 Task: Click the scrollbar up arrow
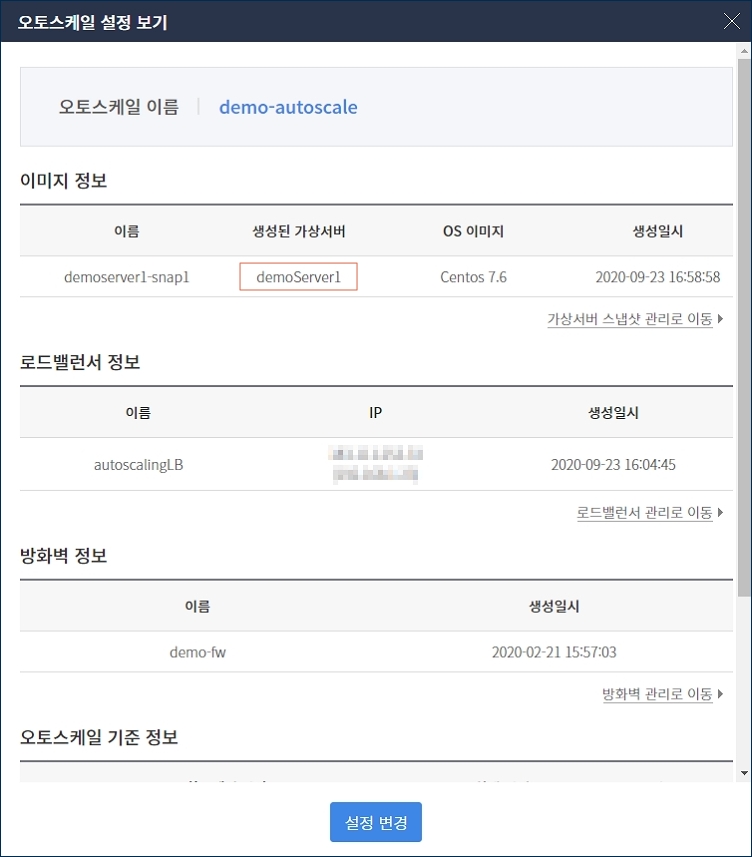[743, 52]
